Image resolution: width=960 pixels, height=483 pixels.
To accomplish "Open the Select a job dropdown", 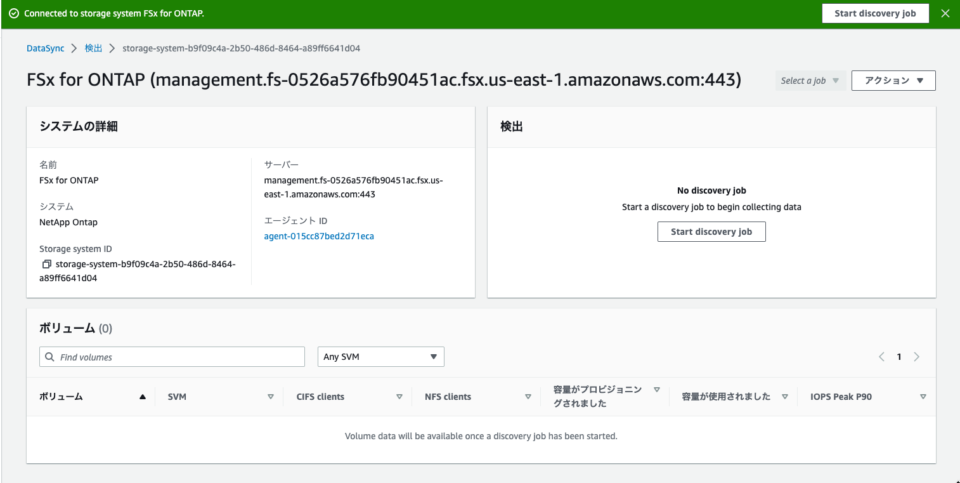I will pos(810,80).
